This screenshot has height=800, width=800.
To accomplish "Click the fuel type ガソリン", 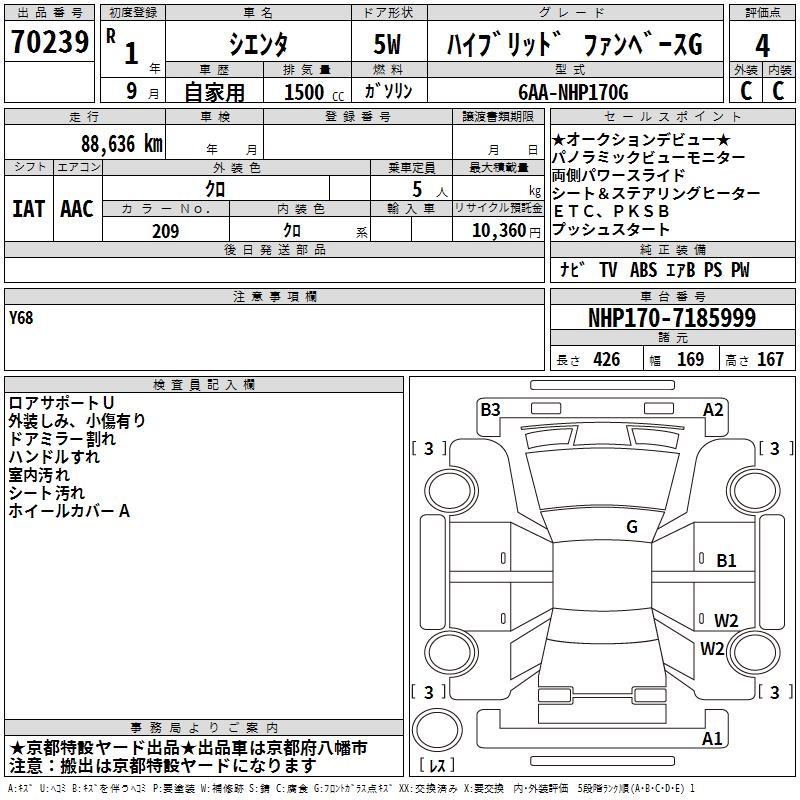I will (388, 91).
